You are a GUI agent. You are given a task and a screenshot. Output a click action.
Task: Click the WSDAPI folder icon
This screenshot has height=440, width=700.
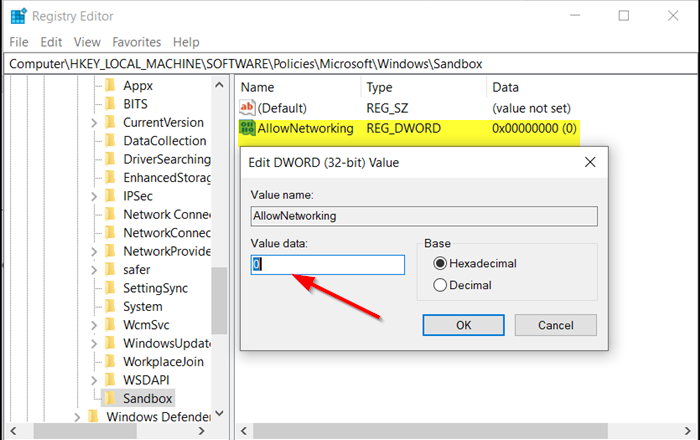click(x=110, y=380)
